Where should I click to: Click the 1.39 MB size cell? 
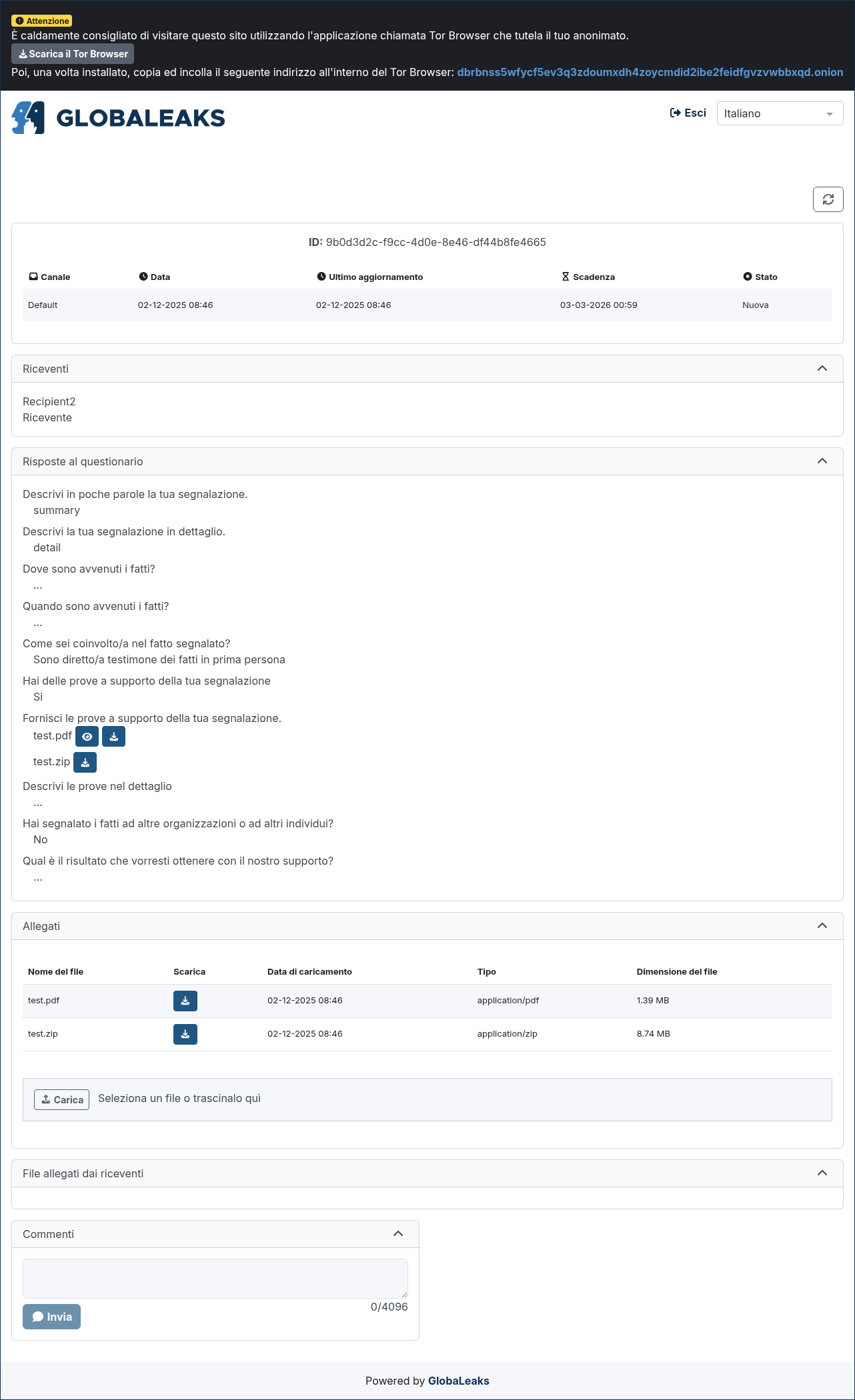click(x=653, y=1000)
